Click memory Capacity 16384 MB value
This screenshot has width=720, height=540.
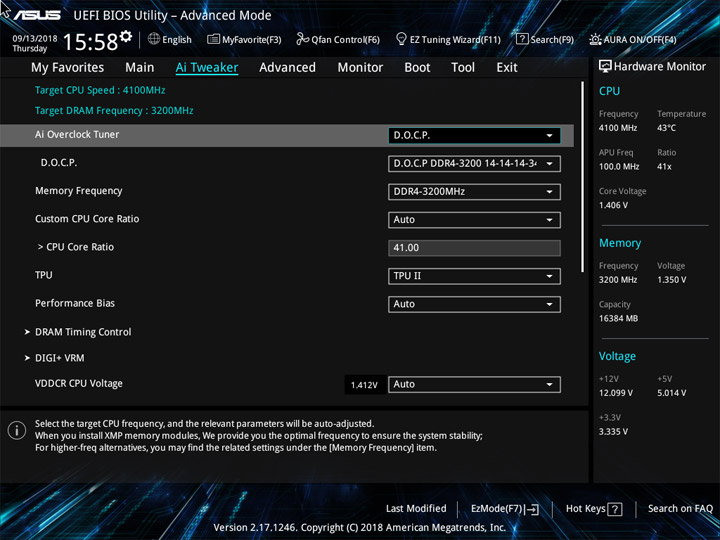click(618, 318)
